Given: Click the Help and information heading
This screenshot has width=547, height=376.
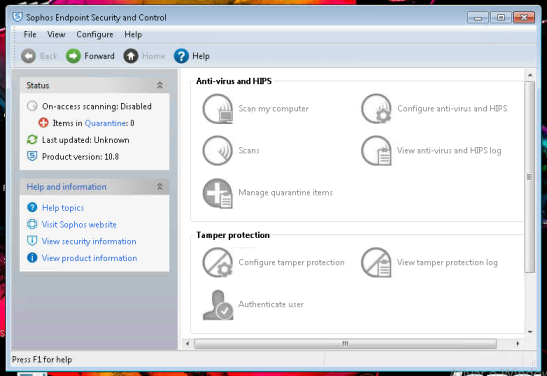Looking at the screenshot, I should pyautogui.click(x=67, y=187).
